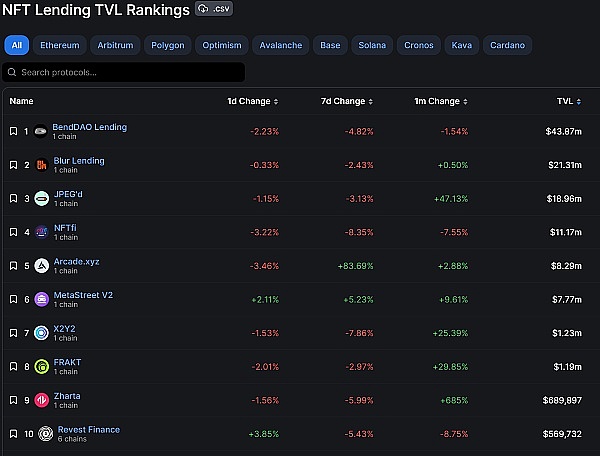Click the NFTfi logo icon

click(x=41, y=232)
